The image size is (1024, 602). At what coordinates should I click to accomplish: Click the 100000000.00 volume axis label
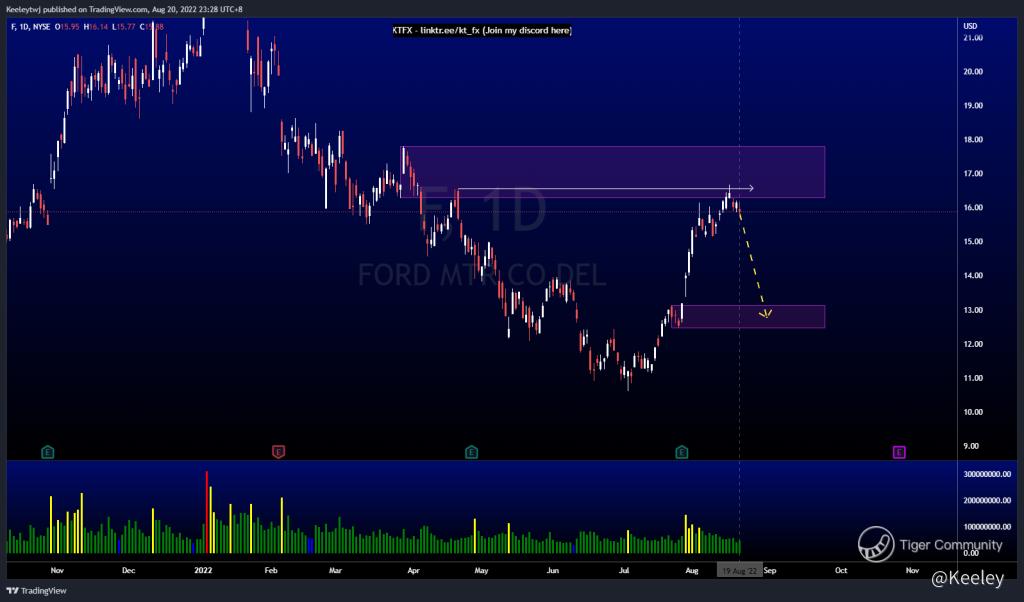987,527
